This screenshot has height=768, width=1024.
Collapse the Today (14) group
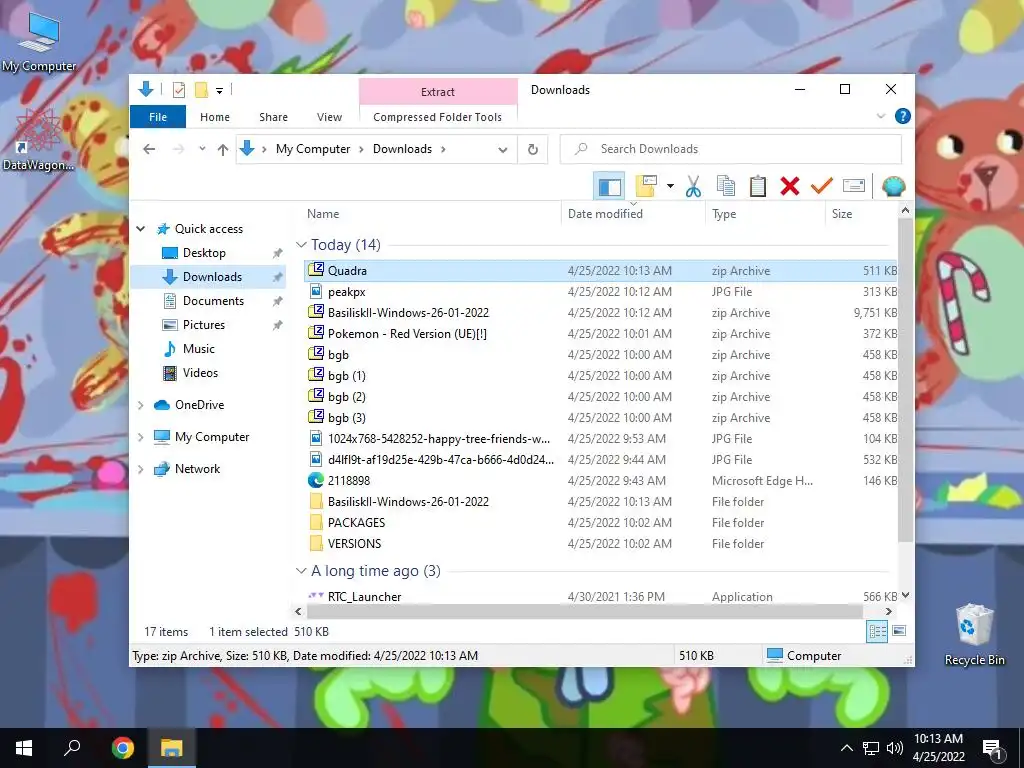click(301, 245)
